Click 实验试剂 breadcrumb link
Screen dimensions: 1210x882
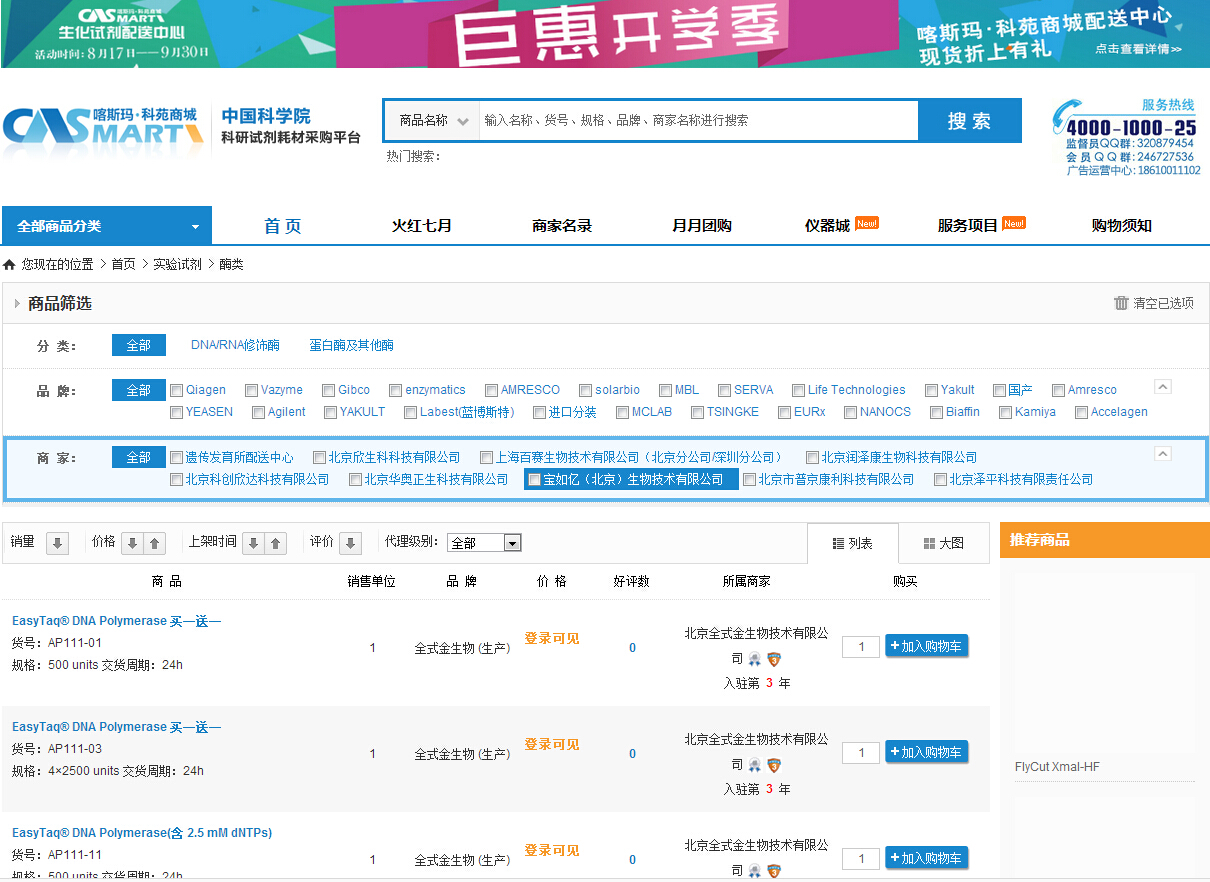click(177, 265)
